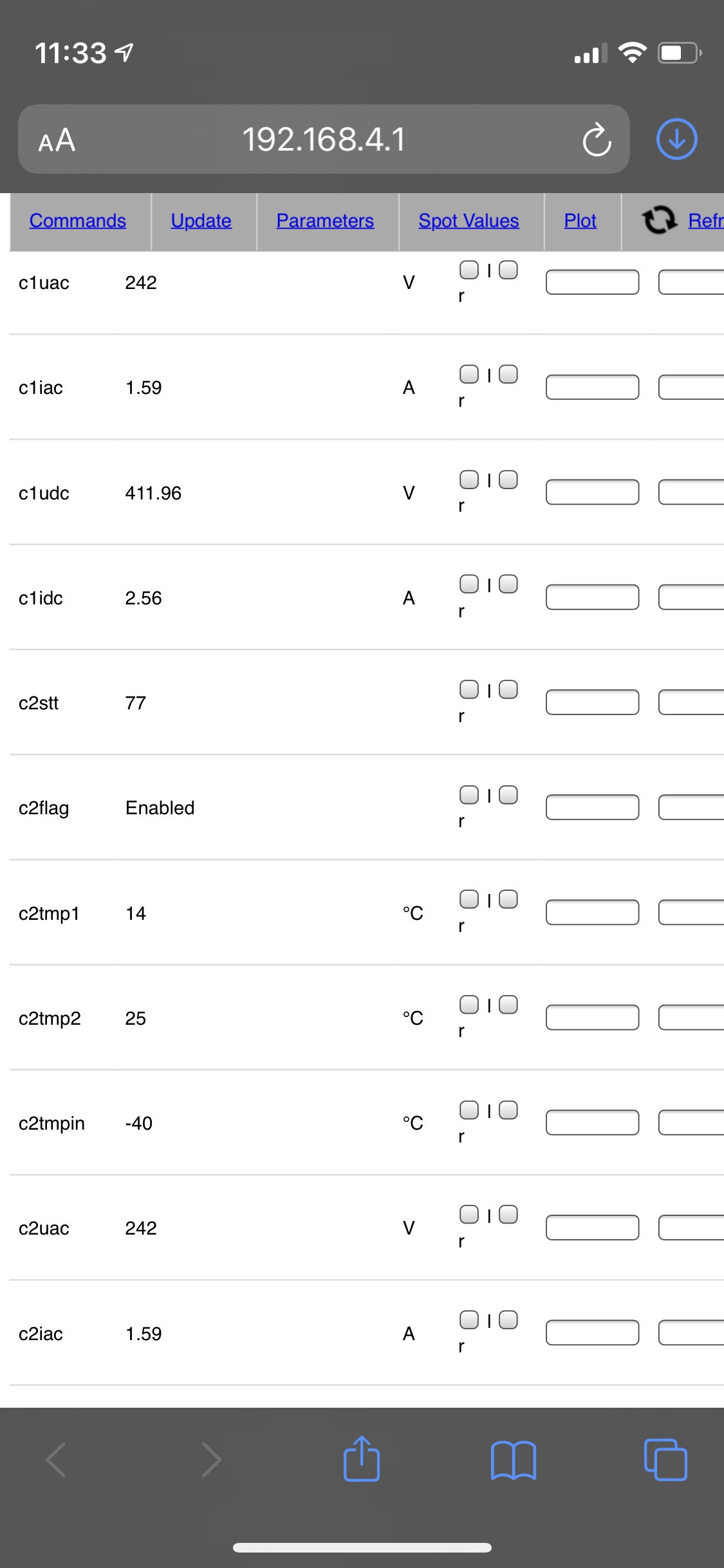Enable the second checkbox in c1udc row

point(508,480)
